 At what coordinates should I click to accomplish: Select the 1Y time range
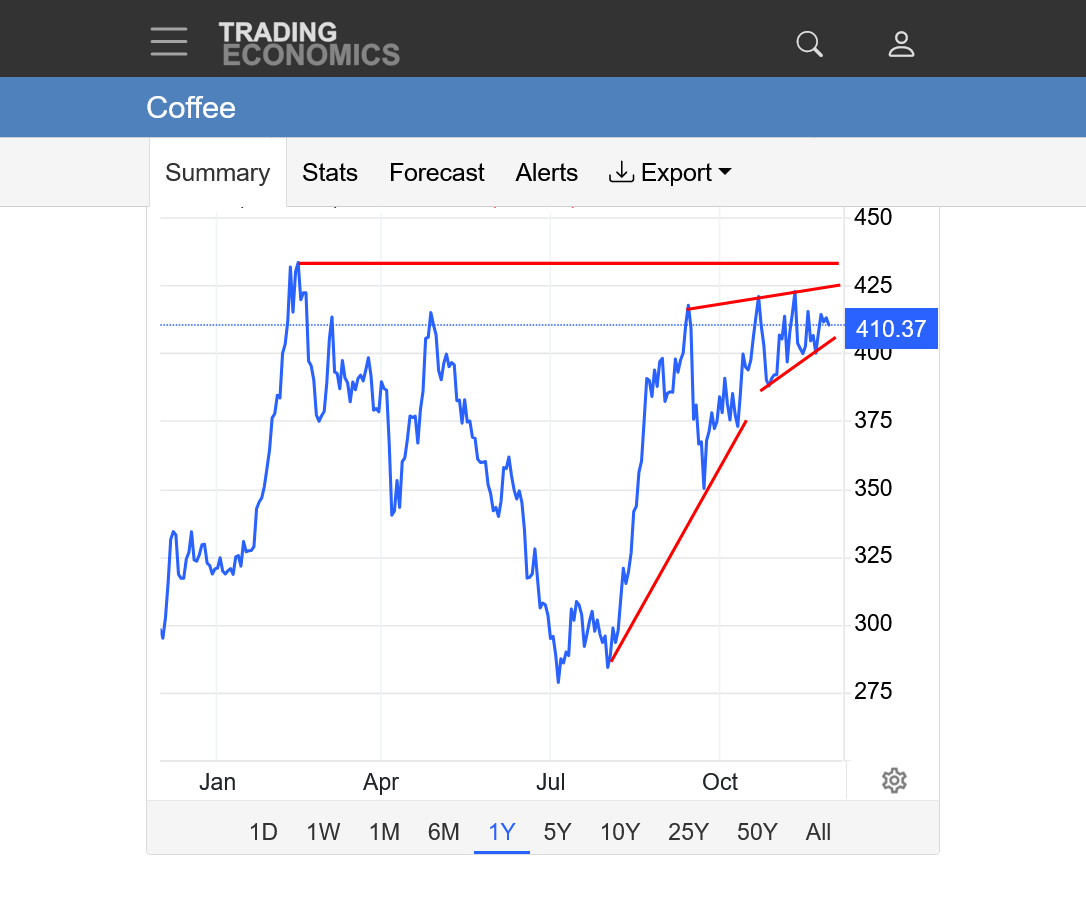pos(501,832)
